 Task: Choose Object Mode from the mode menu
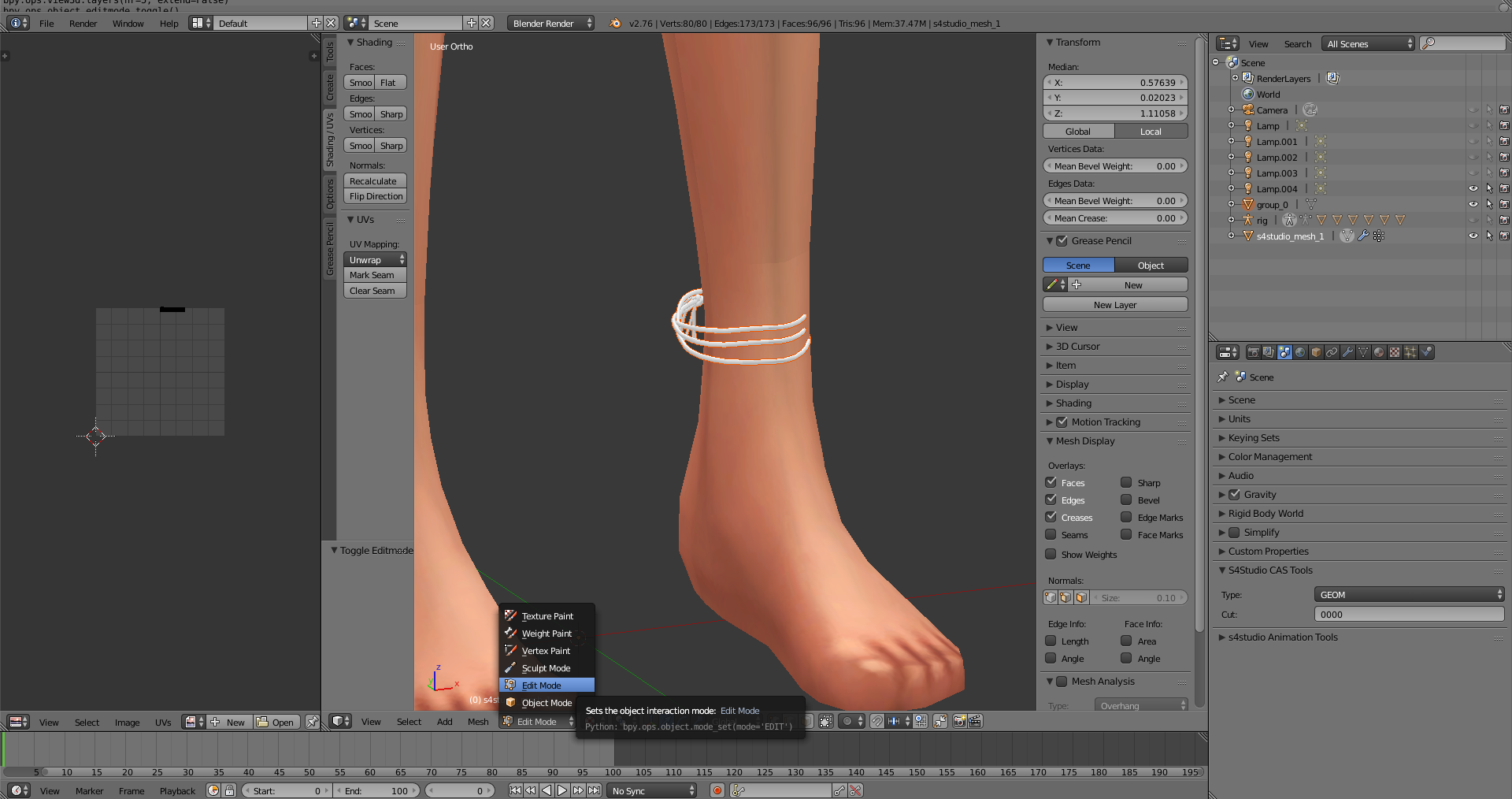pyautogui.click(x=547, y=703)
